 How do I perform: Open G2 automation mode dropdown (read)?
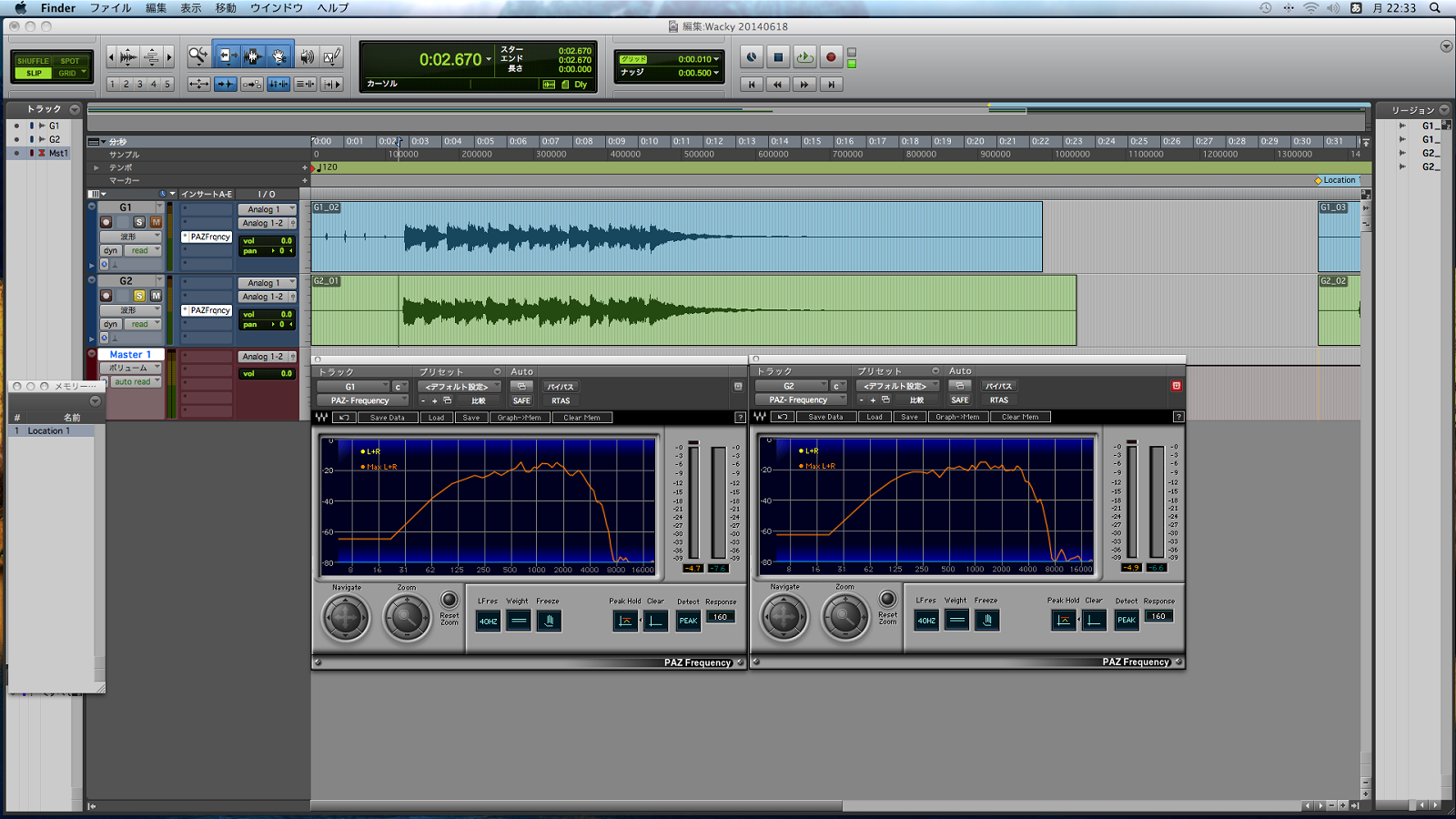(x=144, y=324)
